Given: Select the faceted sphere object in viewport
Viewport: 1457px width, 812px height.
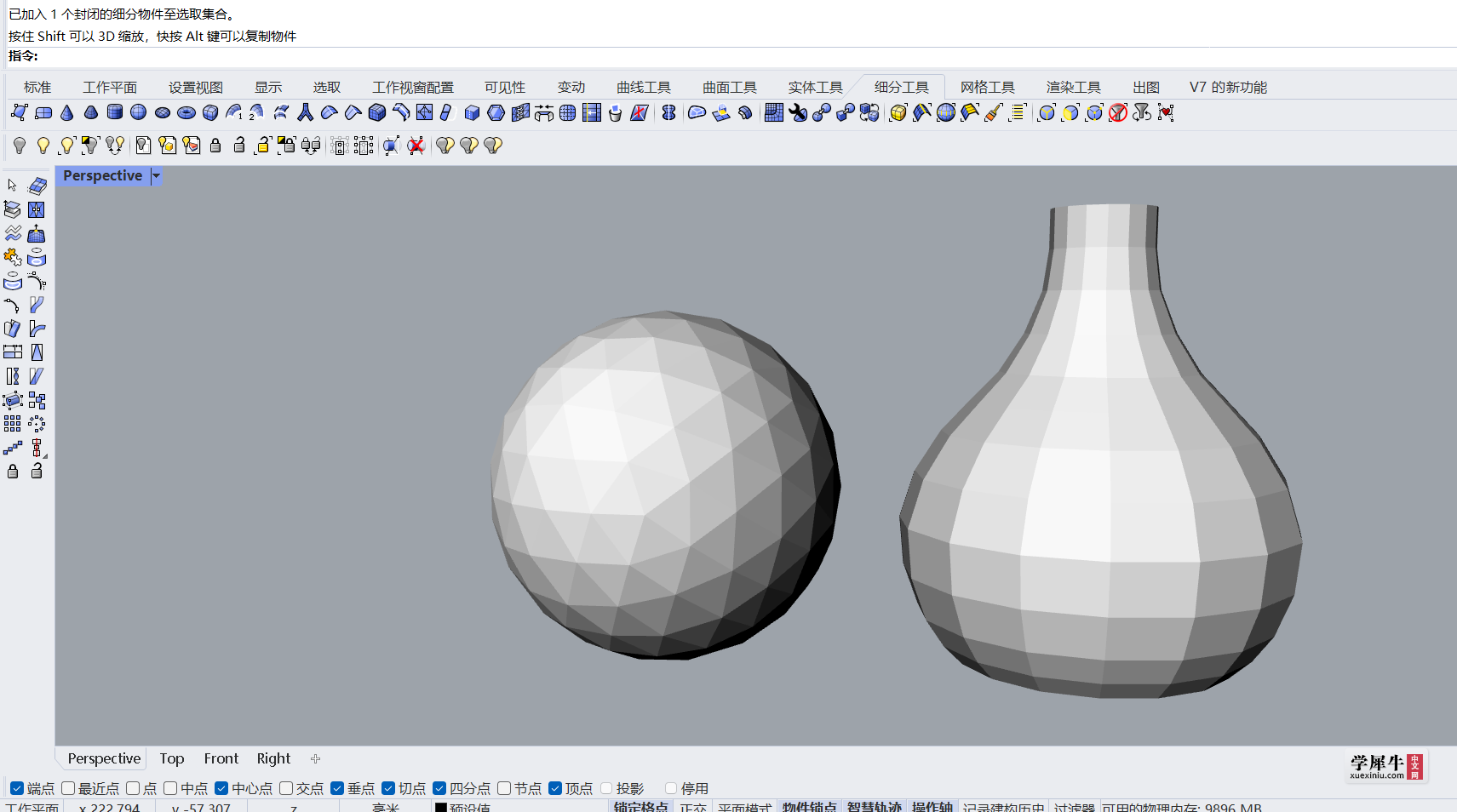Looking at the screenshot, I should [664, 485].
